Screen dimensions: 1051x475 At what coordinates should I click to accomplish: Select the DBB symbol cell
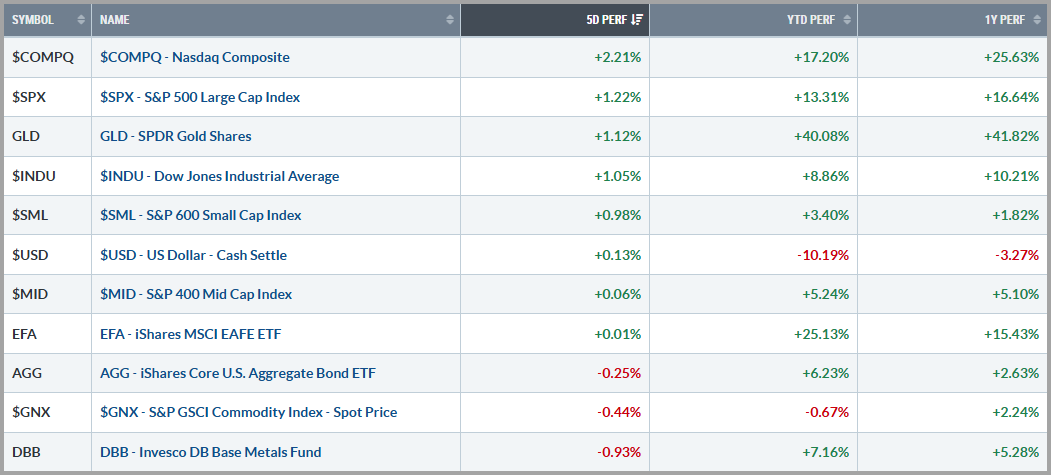tap(26, 452)
